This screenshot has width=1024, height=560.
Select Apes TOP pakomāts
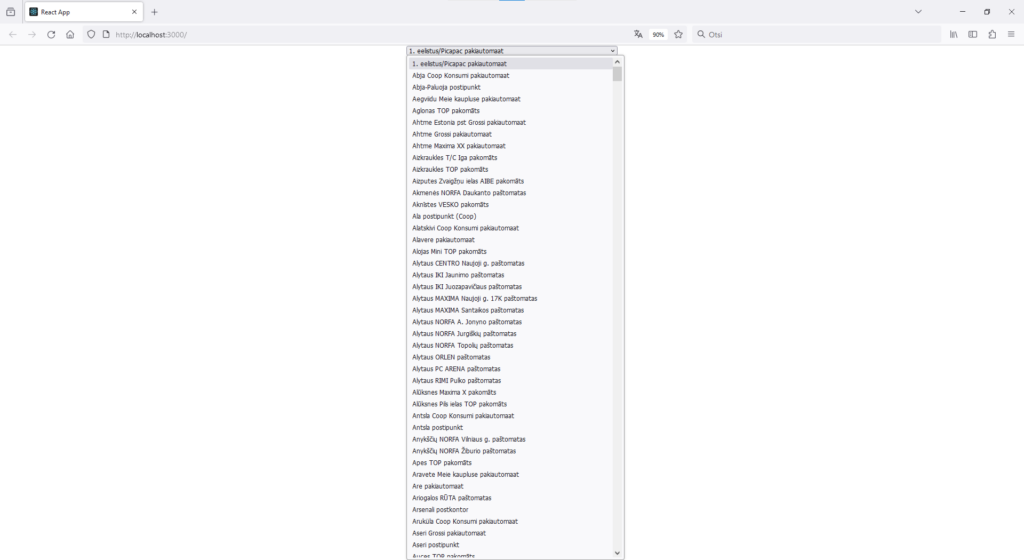pos(510,463)
